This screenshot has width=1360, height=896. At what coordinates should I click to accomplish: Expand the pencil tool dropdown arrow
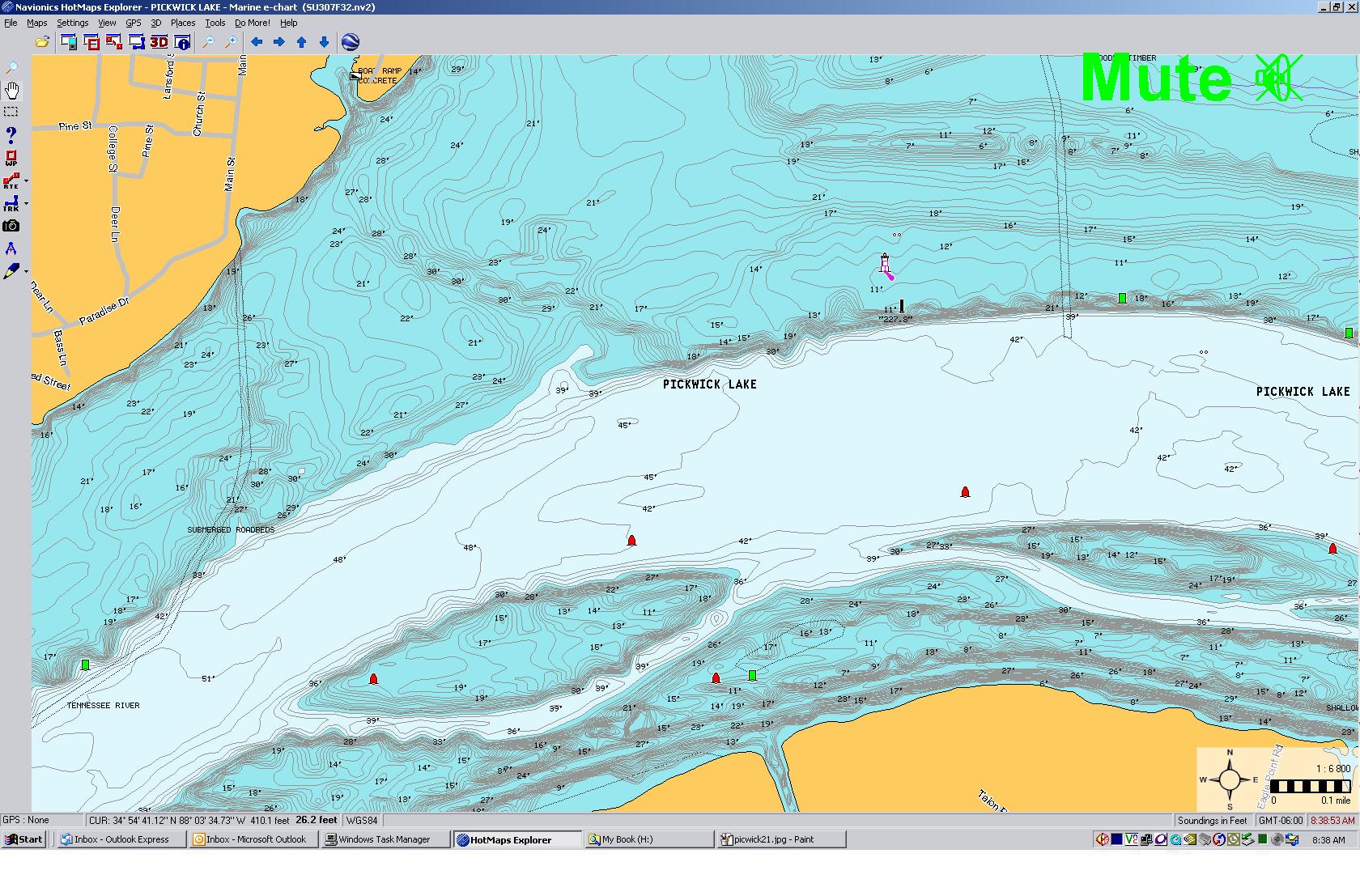point(26,272)
